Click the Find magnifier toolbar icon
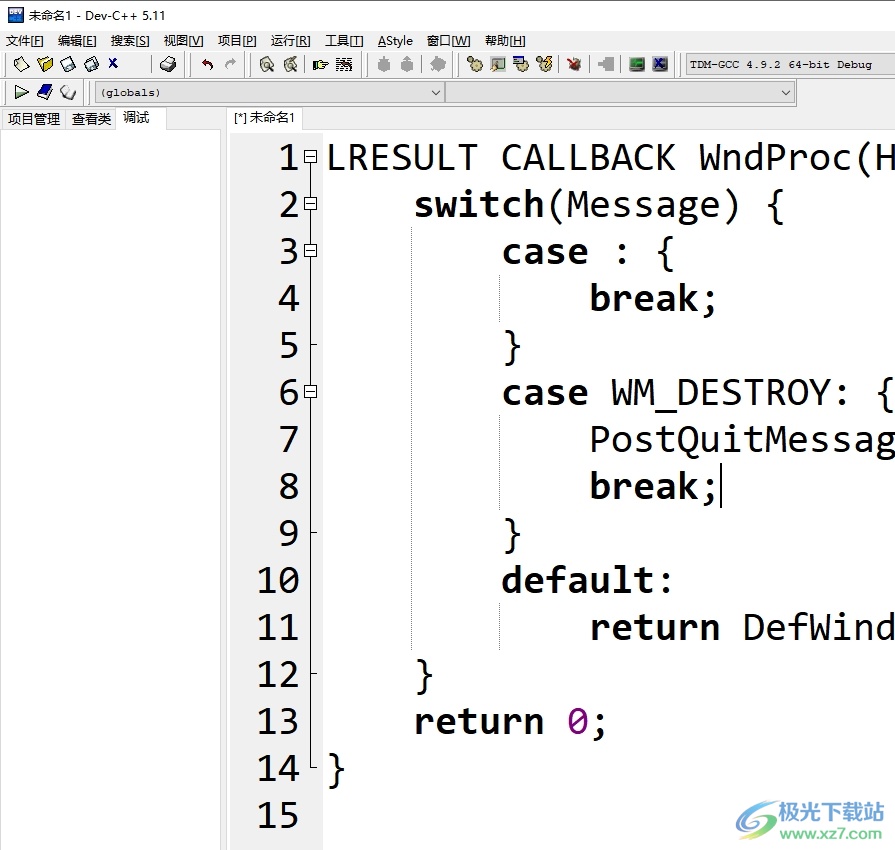 tap(267, 64)
